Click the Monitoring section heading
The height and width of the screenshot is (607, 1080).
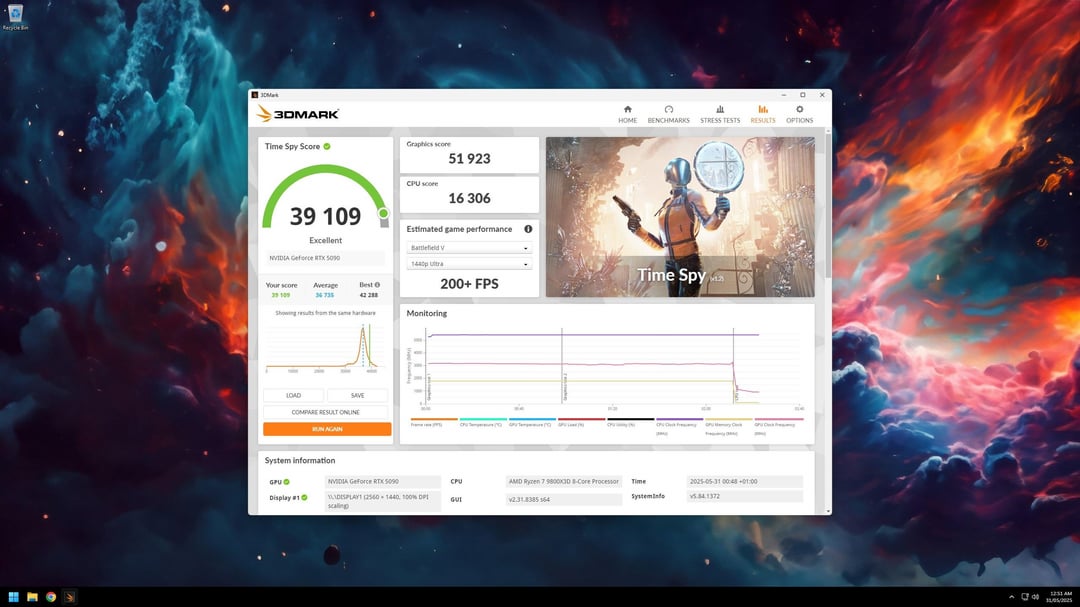pyautogui.click(x=426, y=313)
